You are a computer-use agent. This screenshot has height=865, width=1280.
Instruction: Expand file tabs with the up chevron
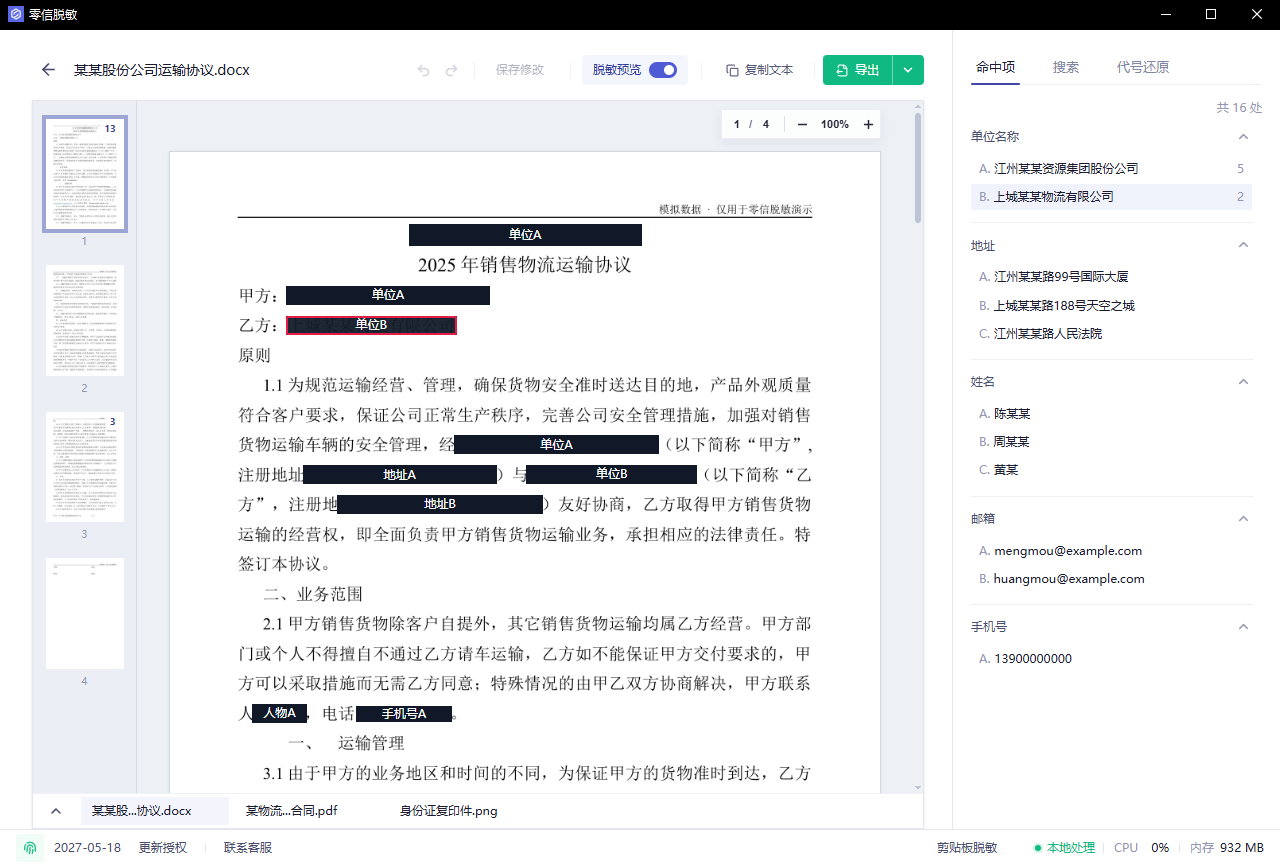pos(56,811)
